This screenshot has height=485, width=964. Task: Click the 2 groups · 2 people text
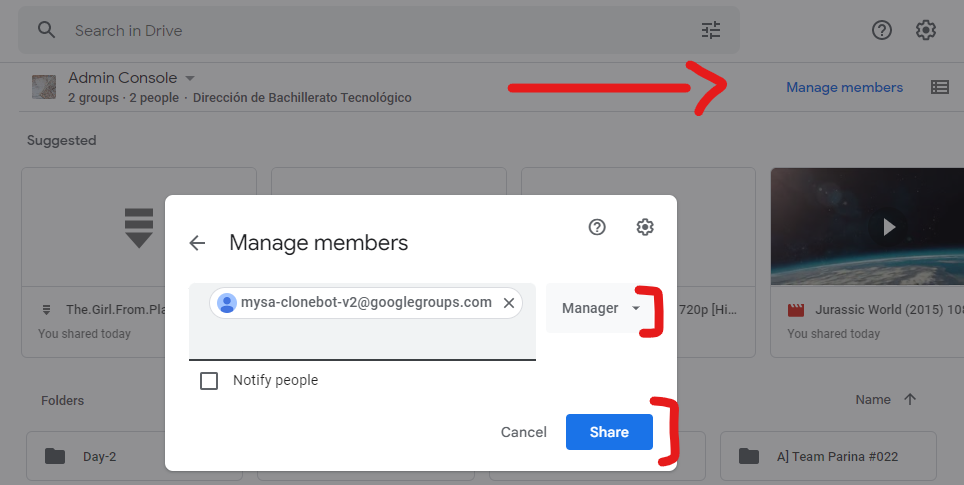(123, 98)
